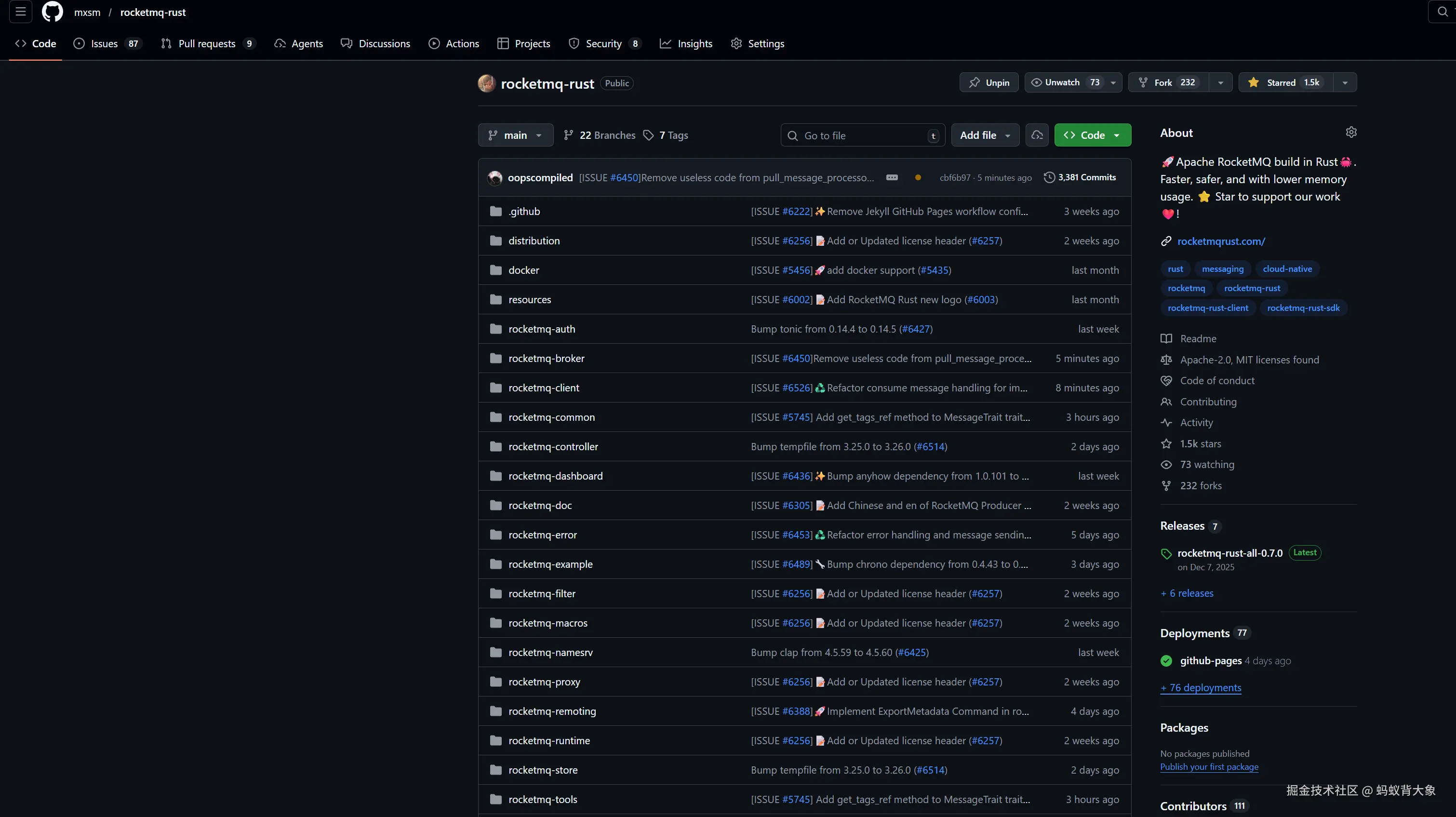Expand the commit message ellipsis icon
1456x817 pixels.
click(892, 177)
